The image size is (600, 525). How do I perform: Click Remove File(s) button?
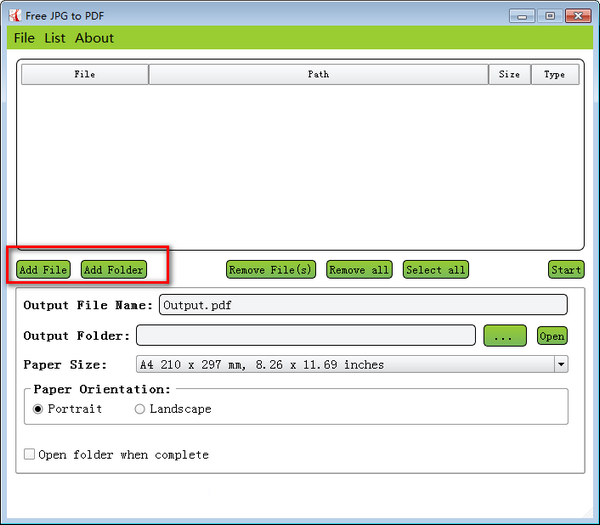(271, 270)
